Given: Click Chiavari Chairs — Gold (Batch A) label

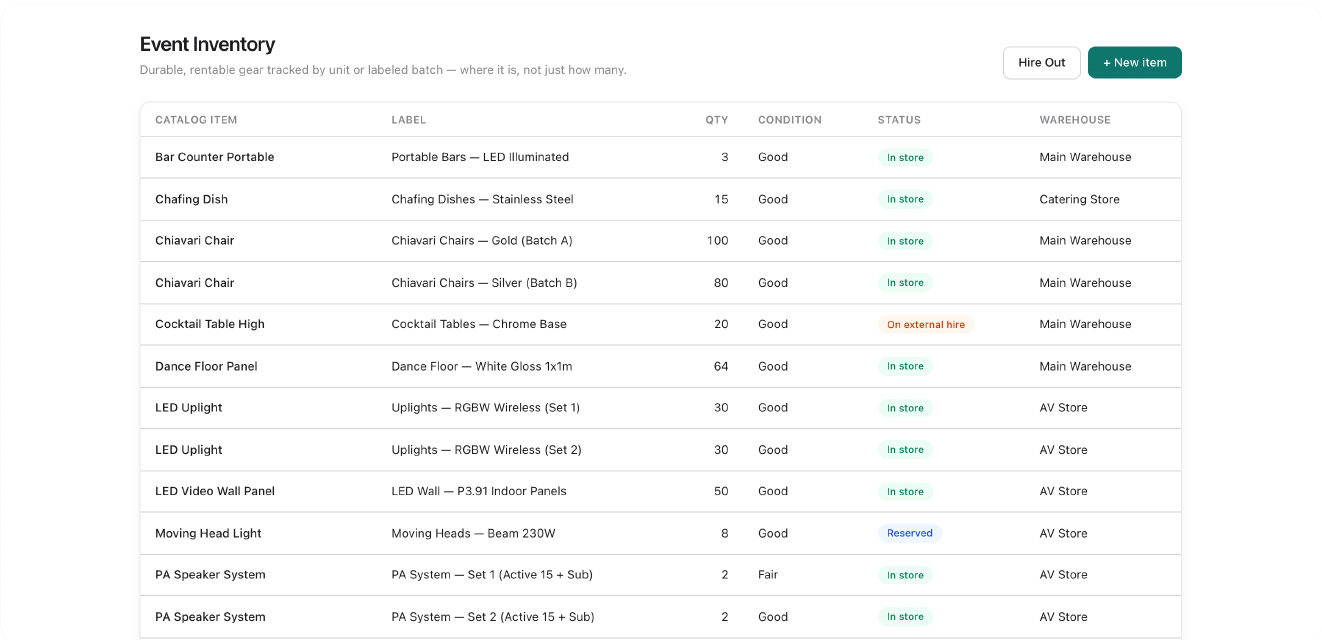Looking at the screenshot, I should pyautogui.click(x=482, y=241).
